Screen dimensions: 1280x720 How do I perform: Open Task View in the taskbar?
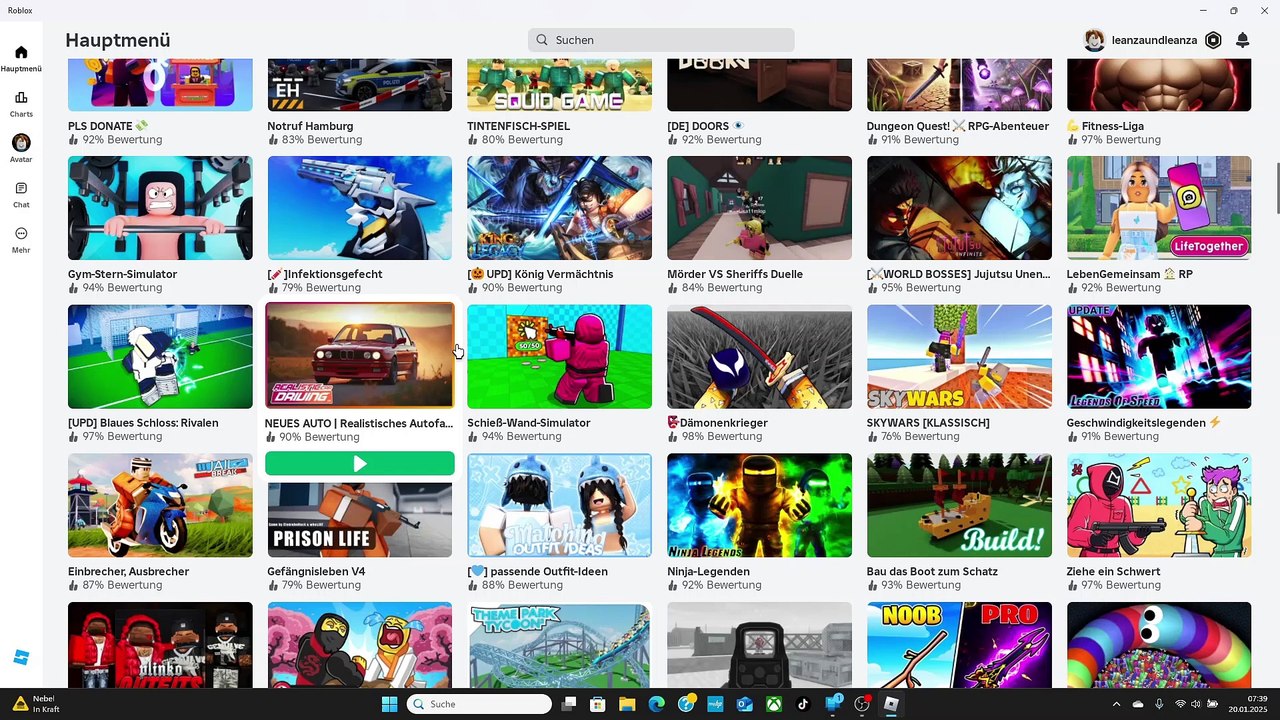click(569, 704)
